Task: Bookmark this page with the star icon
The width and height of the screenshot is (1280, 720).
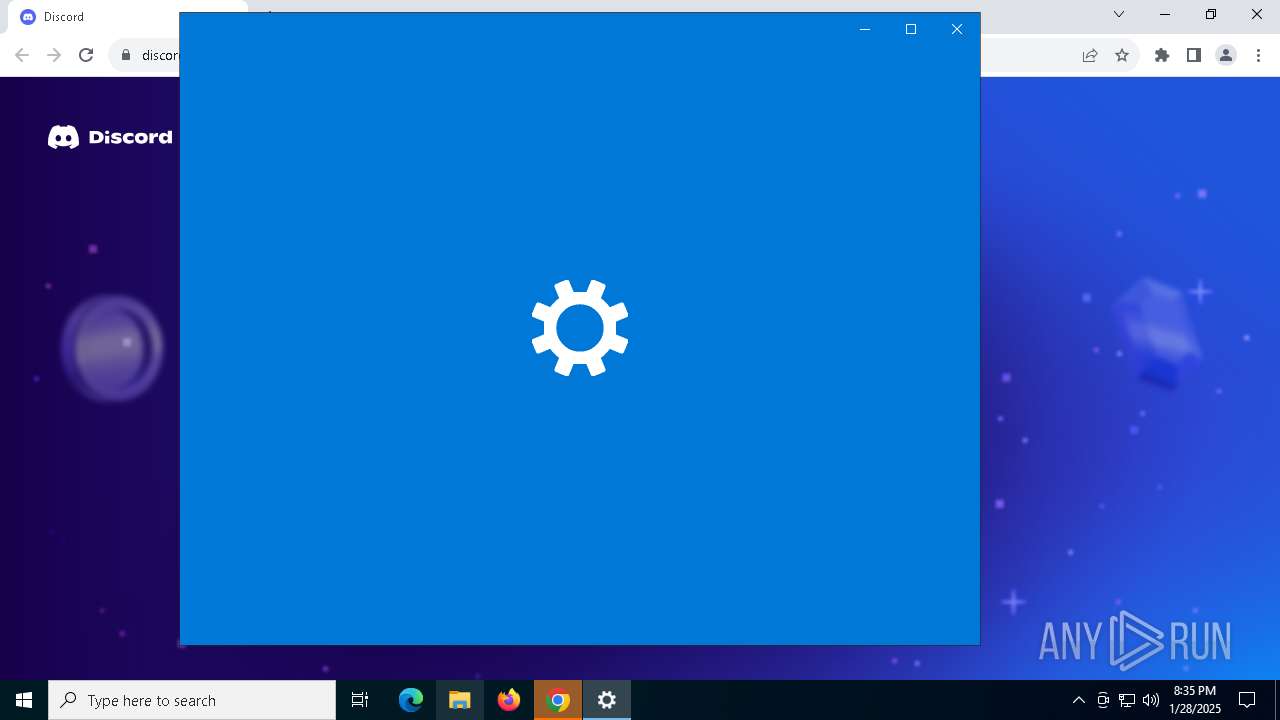Action: coord(1122,55)
